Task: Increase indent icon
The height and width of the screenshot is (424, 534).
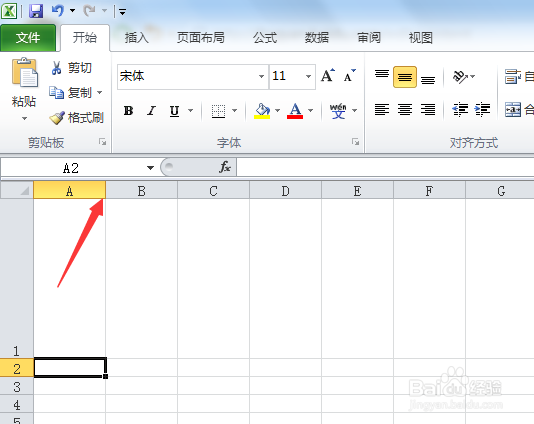Action: coord(482,110)
